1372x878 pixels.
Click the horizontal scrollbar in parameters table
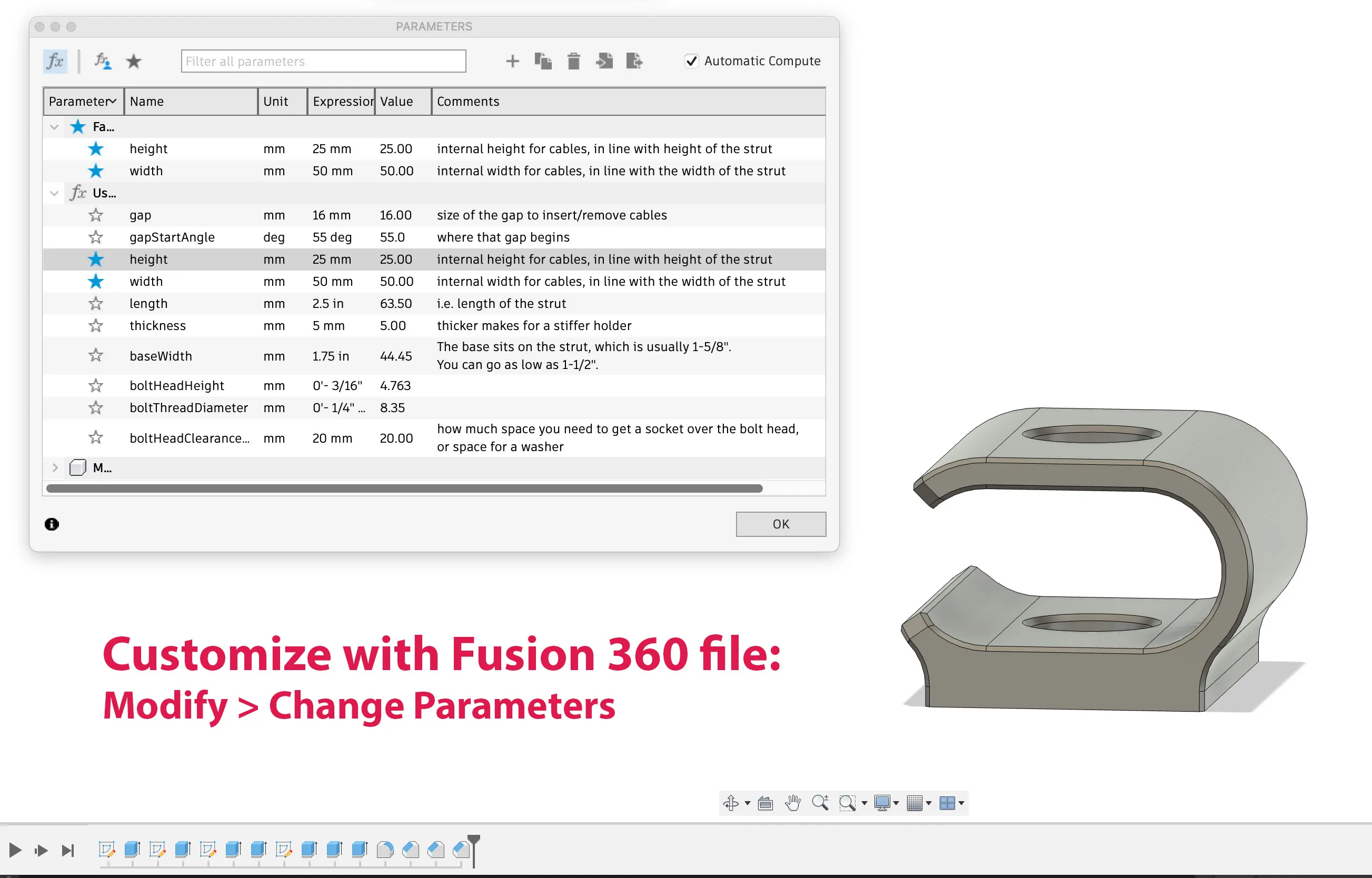coord(404,488)
